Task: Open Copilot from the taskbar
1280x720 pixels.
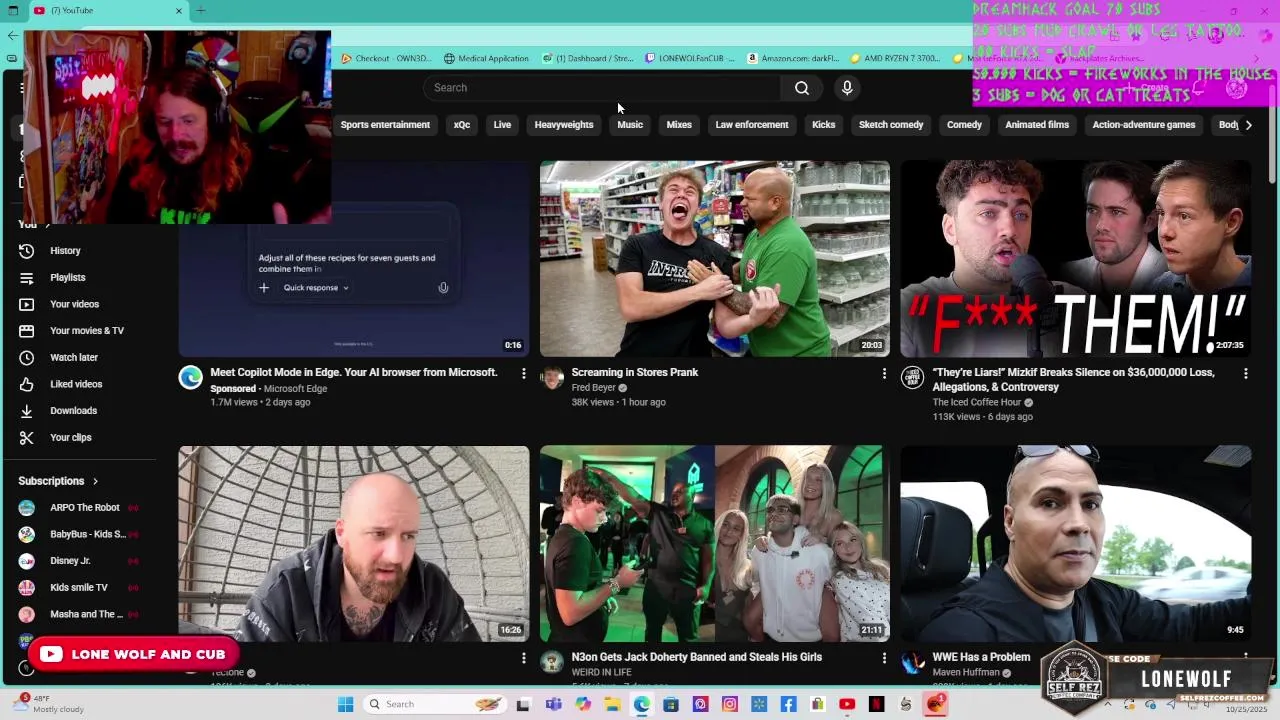Action: (583, 704)
